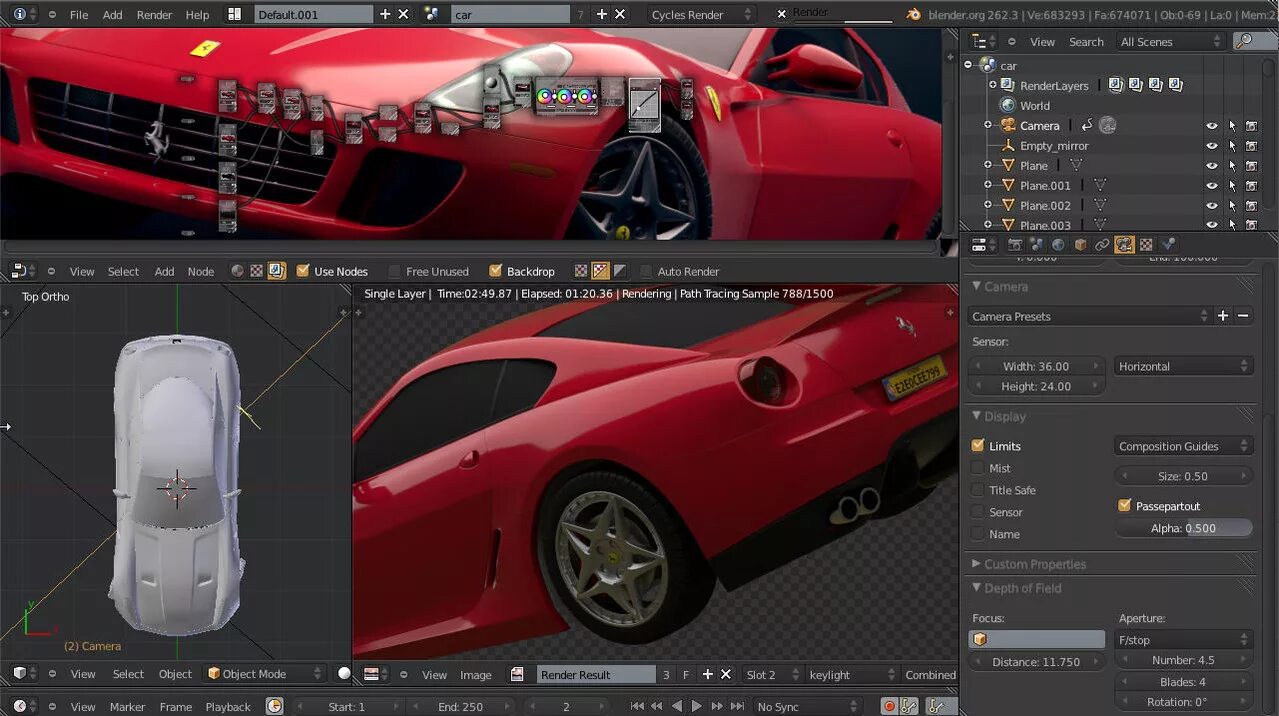
Task: Click the sensor Width 36.00 field
Action: coord(1036,366)
